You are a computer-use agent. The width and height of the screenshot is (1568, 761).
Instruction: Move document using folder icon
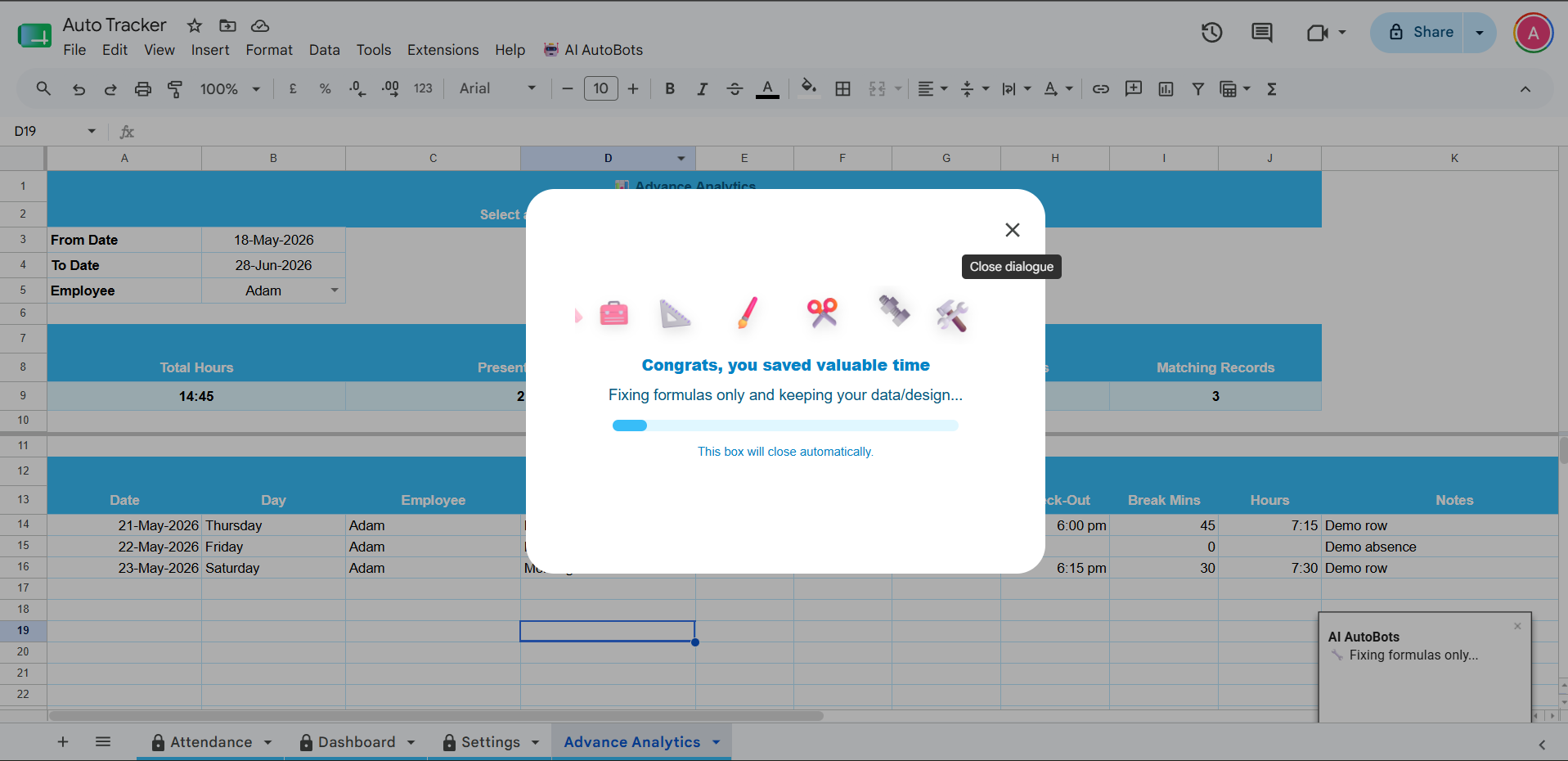tap(227, 25)
